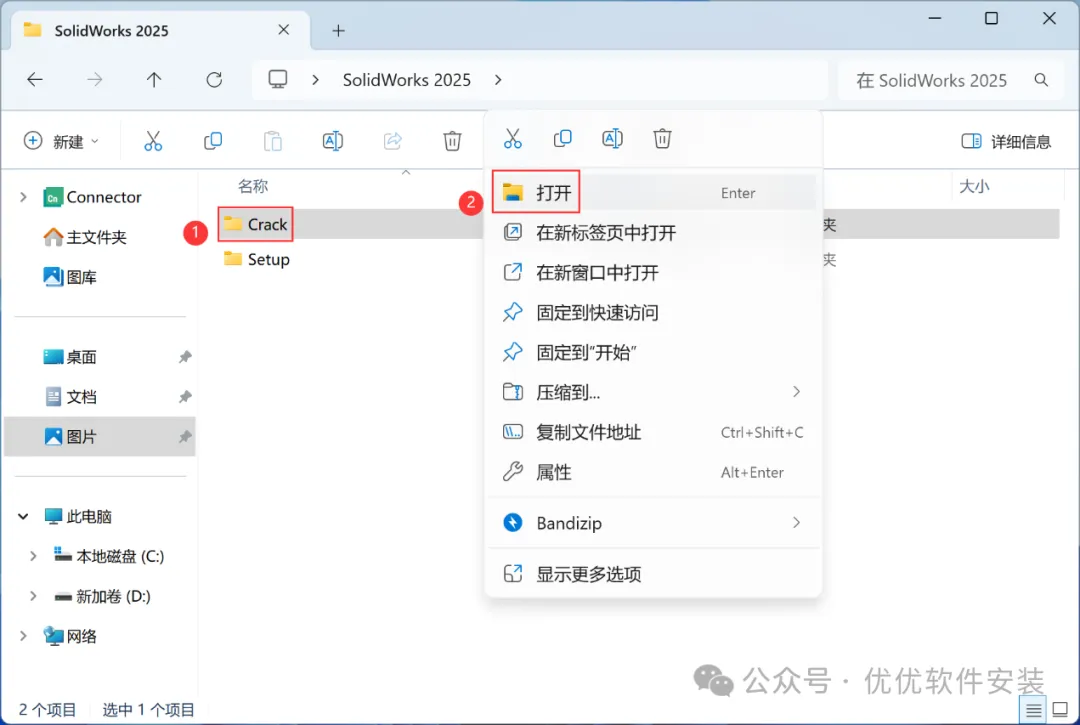
Task: Click the Share icon in the main toolbar
Action: point(393,141)
